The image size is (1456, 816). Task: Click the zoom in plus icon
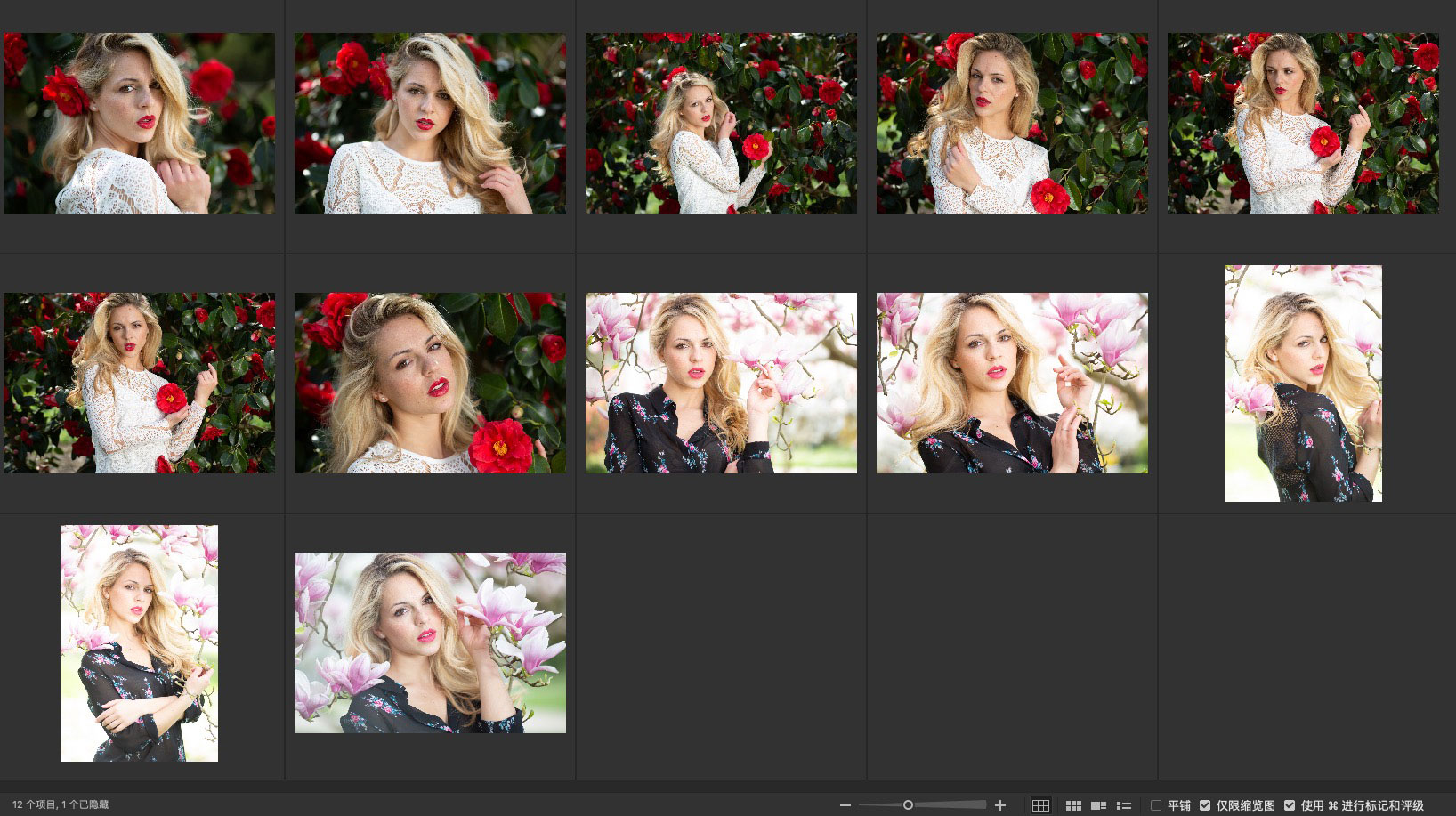coord(1000,805)
